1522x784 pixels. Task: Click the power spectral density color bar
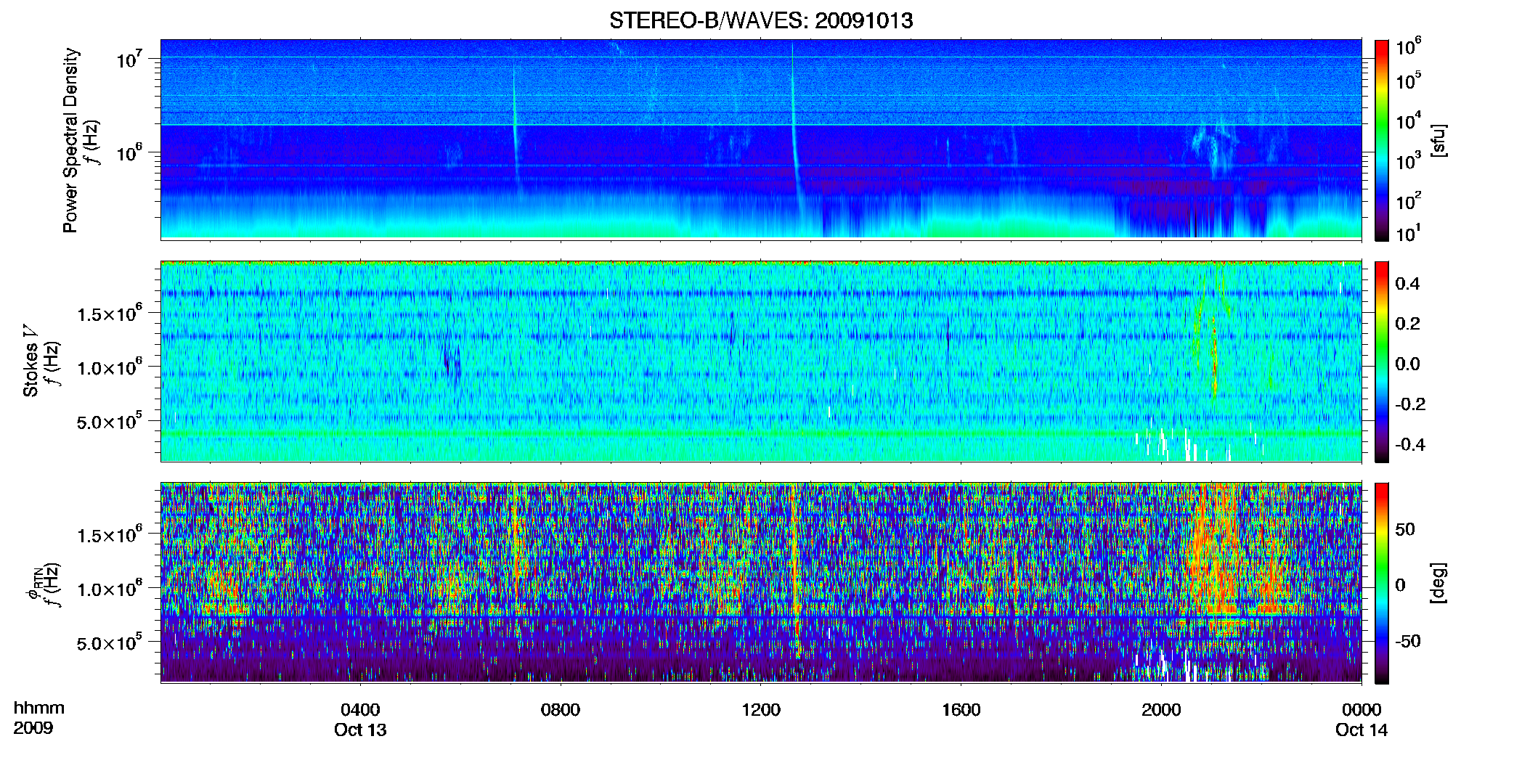click(1382, 140)
